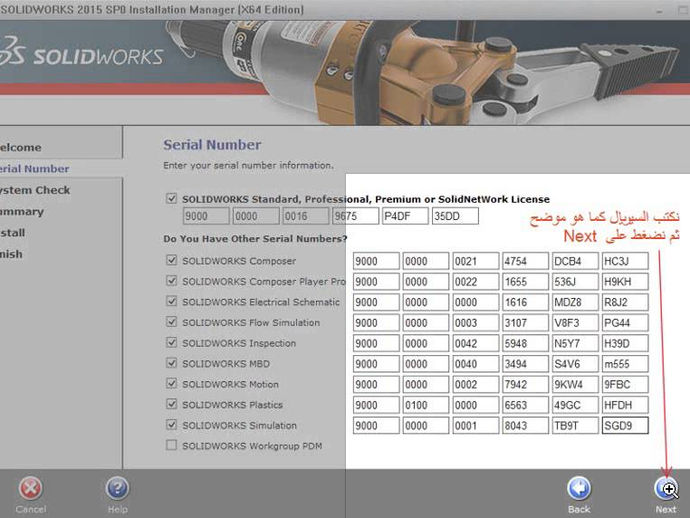Viewport: 690px width, 518px height.
Task: Toggle SOLIDWORKS Motion checkbox
Action: (172, 383)
